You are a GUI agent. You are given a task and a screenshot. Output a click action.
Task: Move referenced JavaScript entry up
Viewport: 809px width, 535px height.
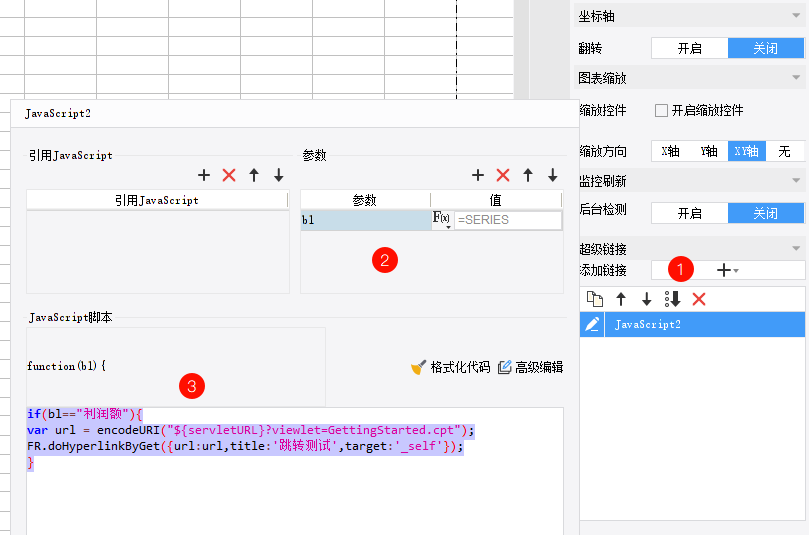(254, 175)
